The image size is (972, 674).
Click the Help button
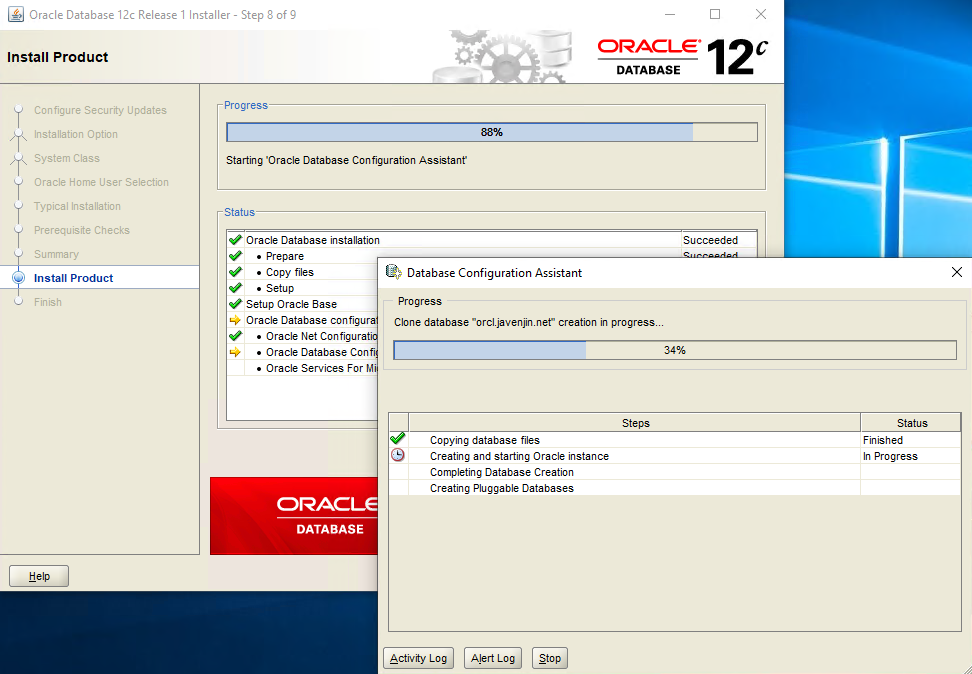click(39, 576)
